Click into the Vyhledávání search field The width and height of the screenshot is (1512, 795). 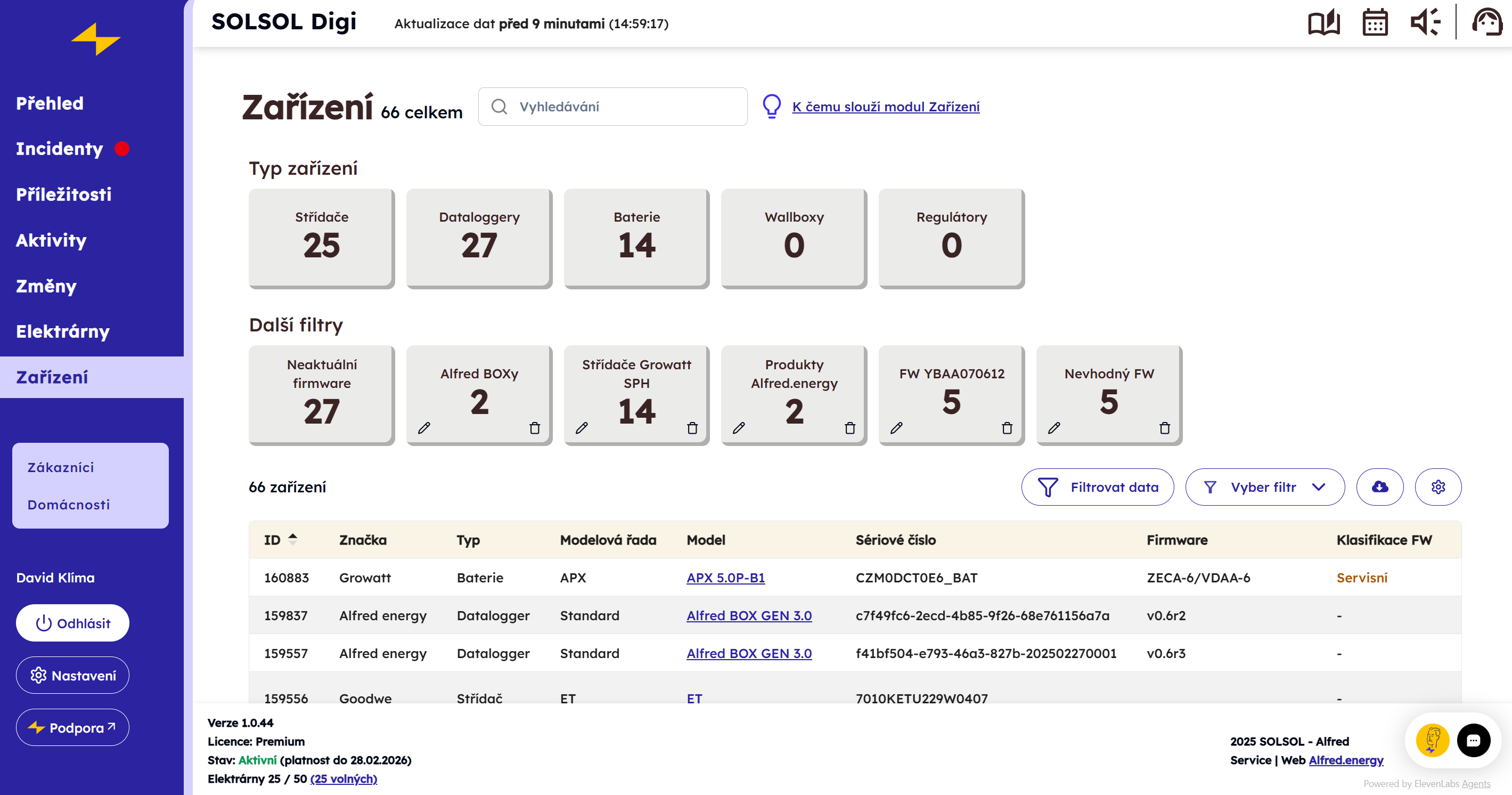622,106
